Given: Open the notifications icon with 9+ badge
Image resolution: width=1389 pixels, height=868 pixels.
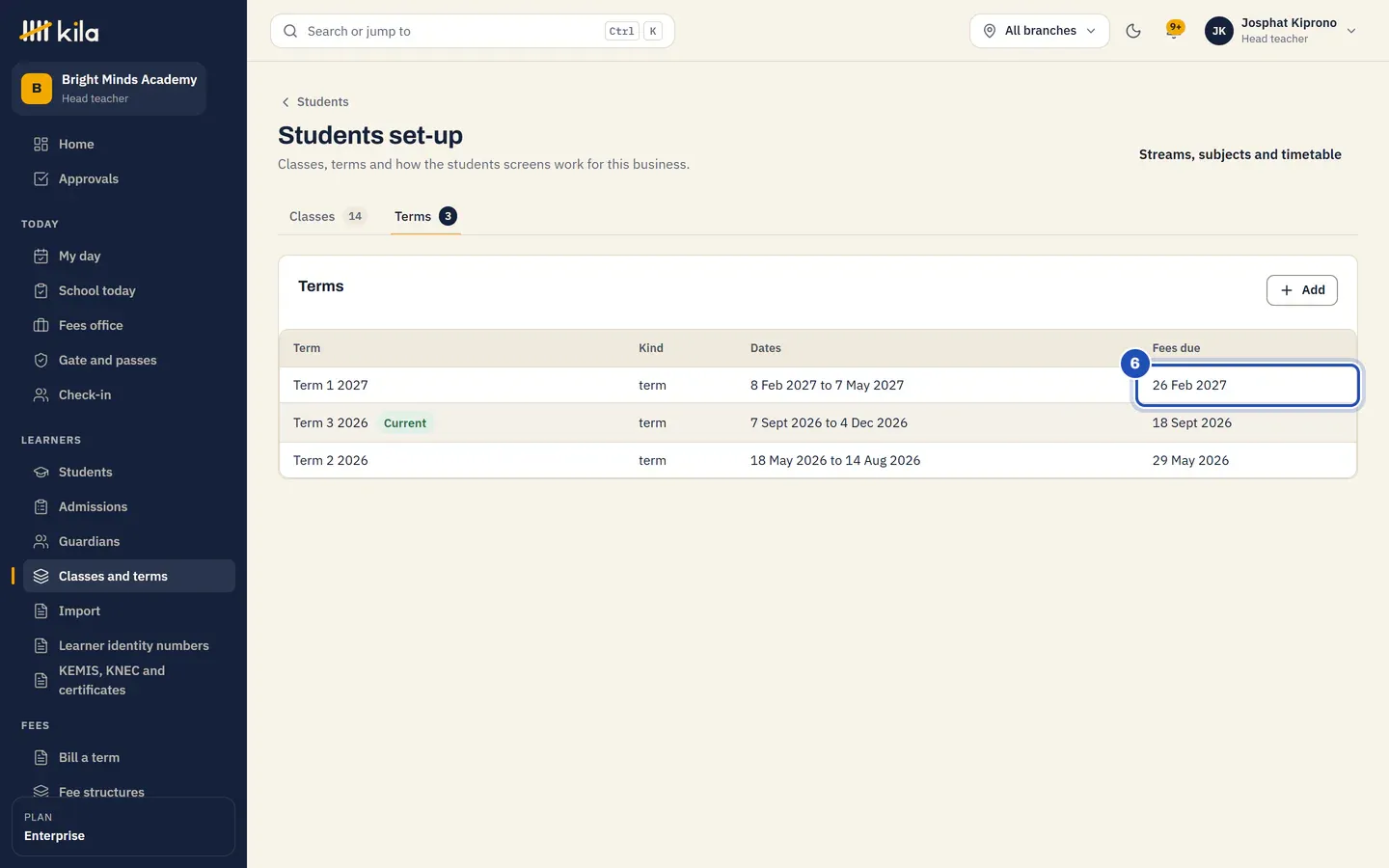Looking at the screenshot, I should tap(1174, 30).
